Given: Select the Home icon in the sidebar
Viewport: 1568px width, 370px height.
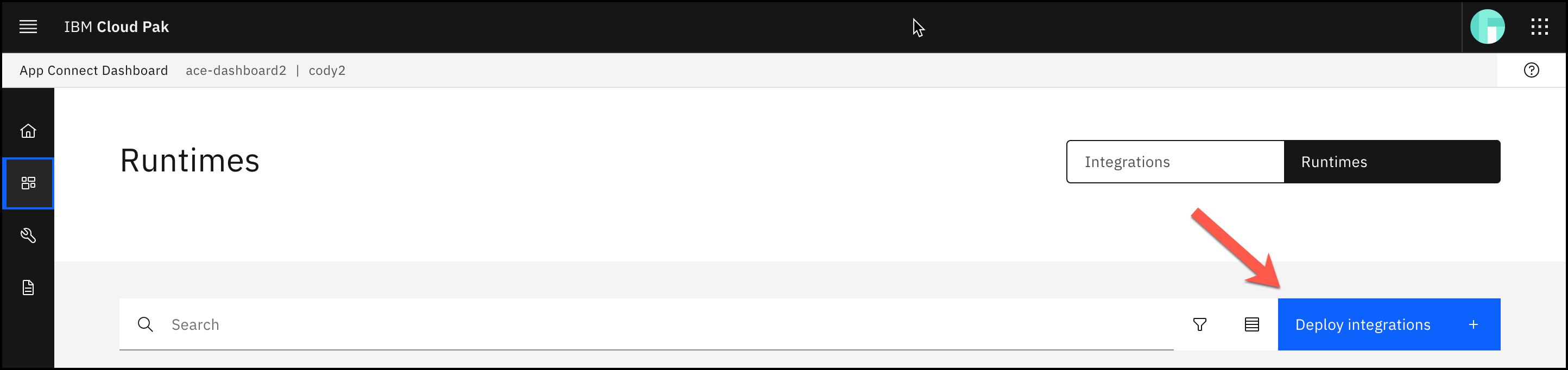Looking at the screenshot, I should 28,130.
